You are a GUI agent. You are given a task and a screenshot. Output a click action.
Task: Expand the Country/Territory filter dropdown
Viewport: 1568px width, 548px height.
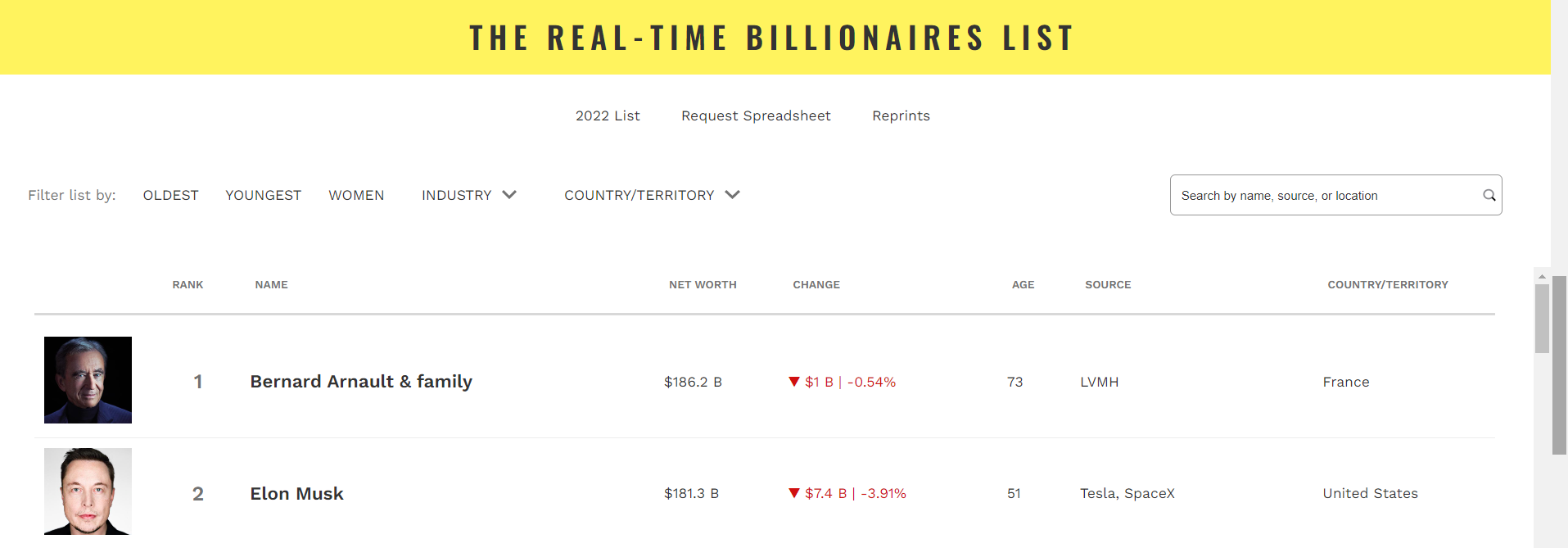pyautogui.click(x=639, y=195)
